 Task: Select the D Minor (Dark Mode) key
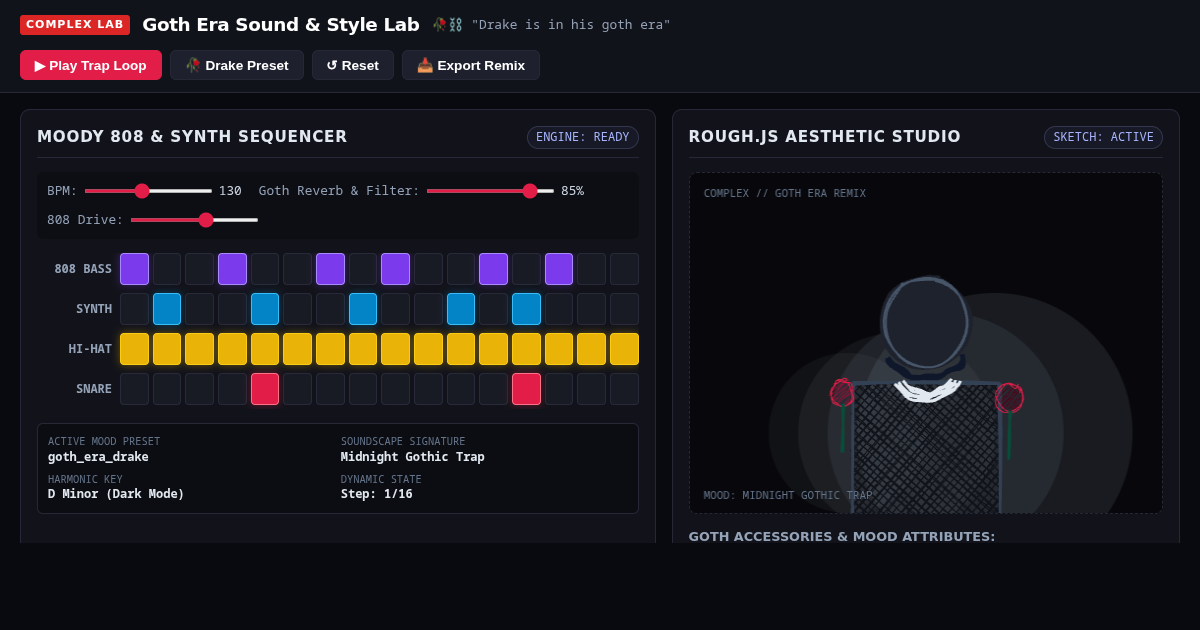[x=116, y=494]
